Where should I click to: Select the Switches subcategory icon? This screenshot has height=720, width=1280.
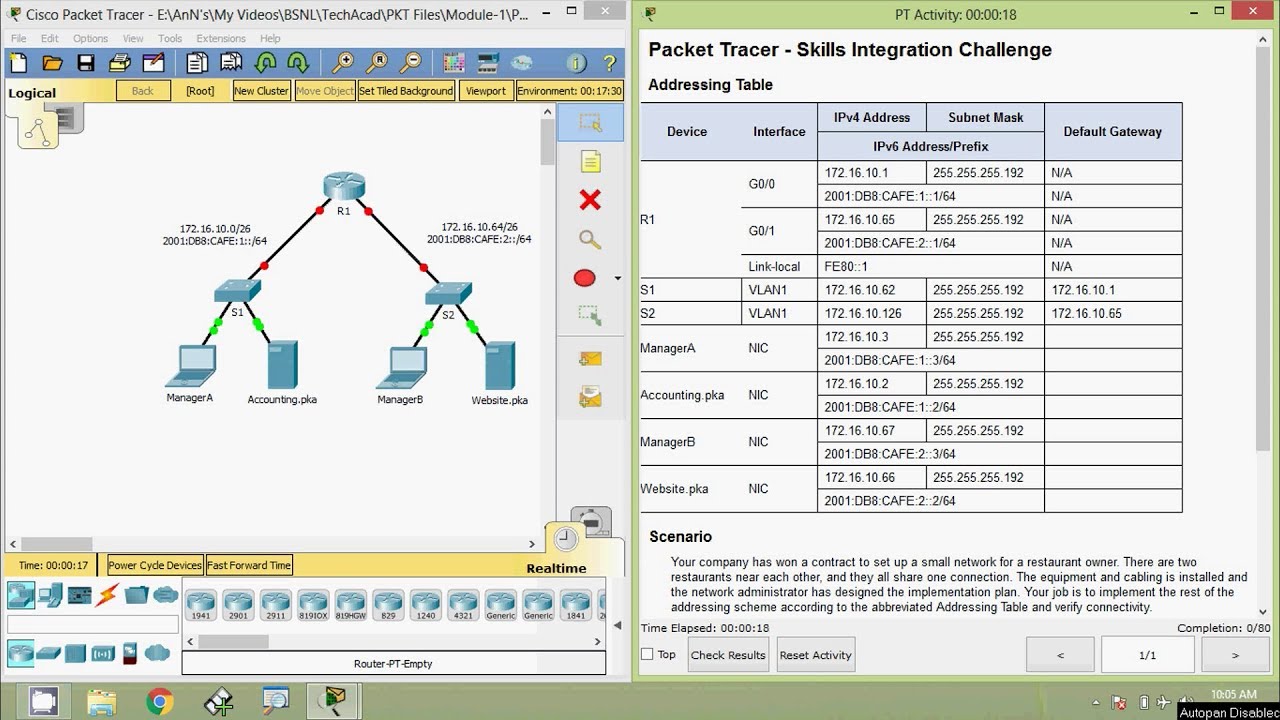pos(49,654)
